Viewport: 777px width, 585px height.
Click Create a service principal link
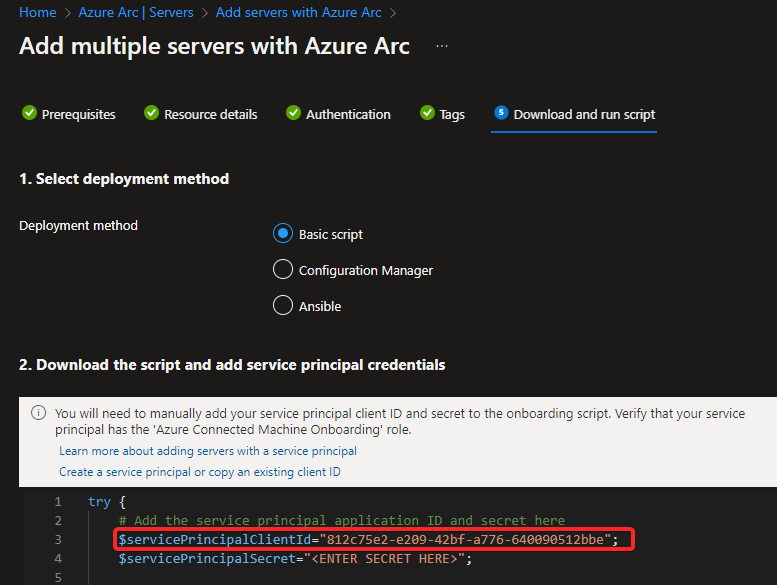pos(200,472)
